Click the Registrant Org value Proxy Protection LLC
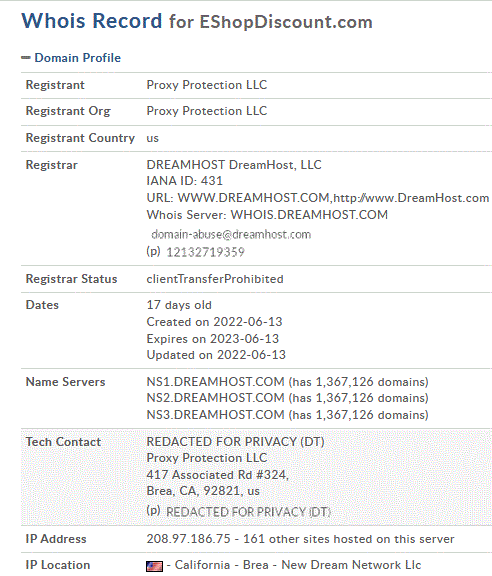The image size is (492, 576). click(207, 111)
